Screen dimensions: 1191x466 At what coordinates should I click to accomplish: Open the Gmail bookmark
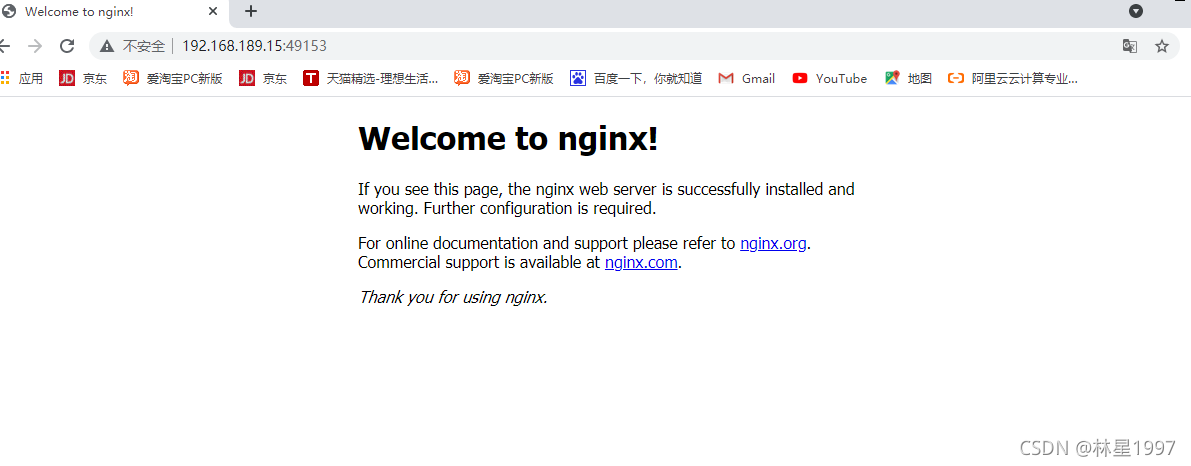tap(747, 78)
